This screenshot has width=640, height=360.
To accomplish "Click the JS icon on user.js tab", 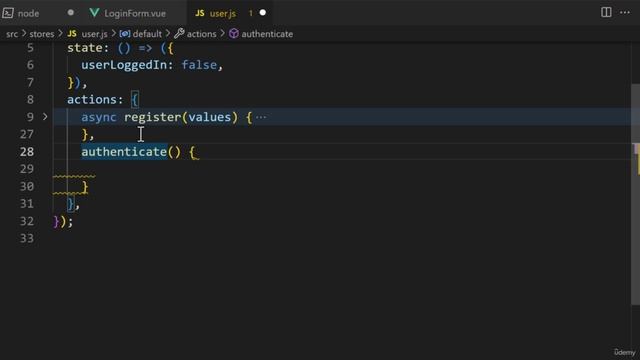I will point(200,13).
